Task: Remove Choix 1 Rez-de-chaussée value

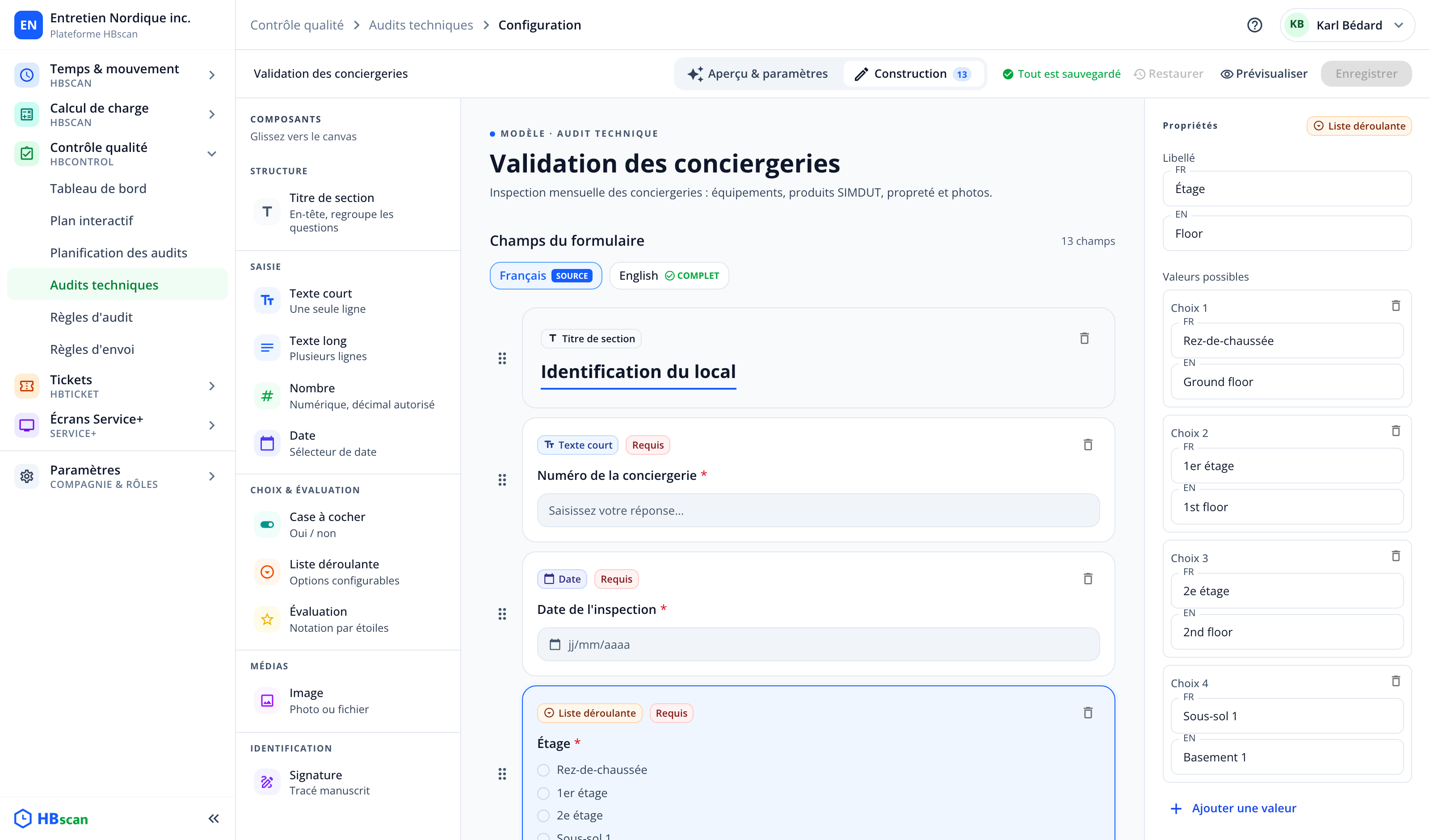Action: [1396, 306]
